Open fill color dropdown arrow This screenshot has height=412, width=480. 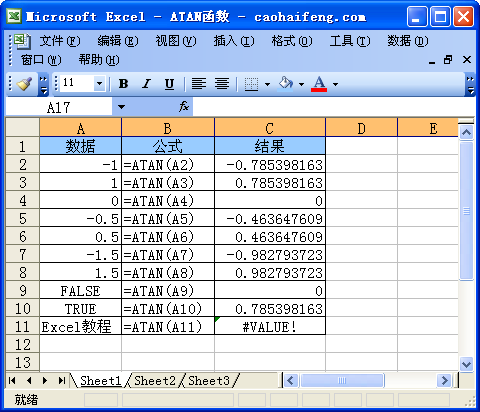[x=302, y=84]
